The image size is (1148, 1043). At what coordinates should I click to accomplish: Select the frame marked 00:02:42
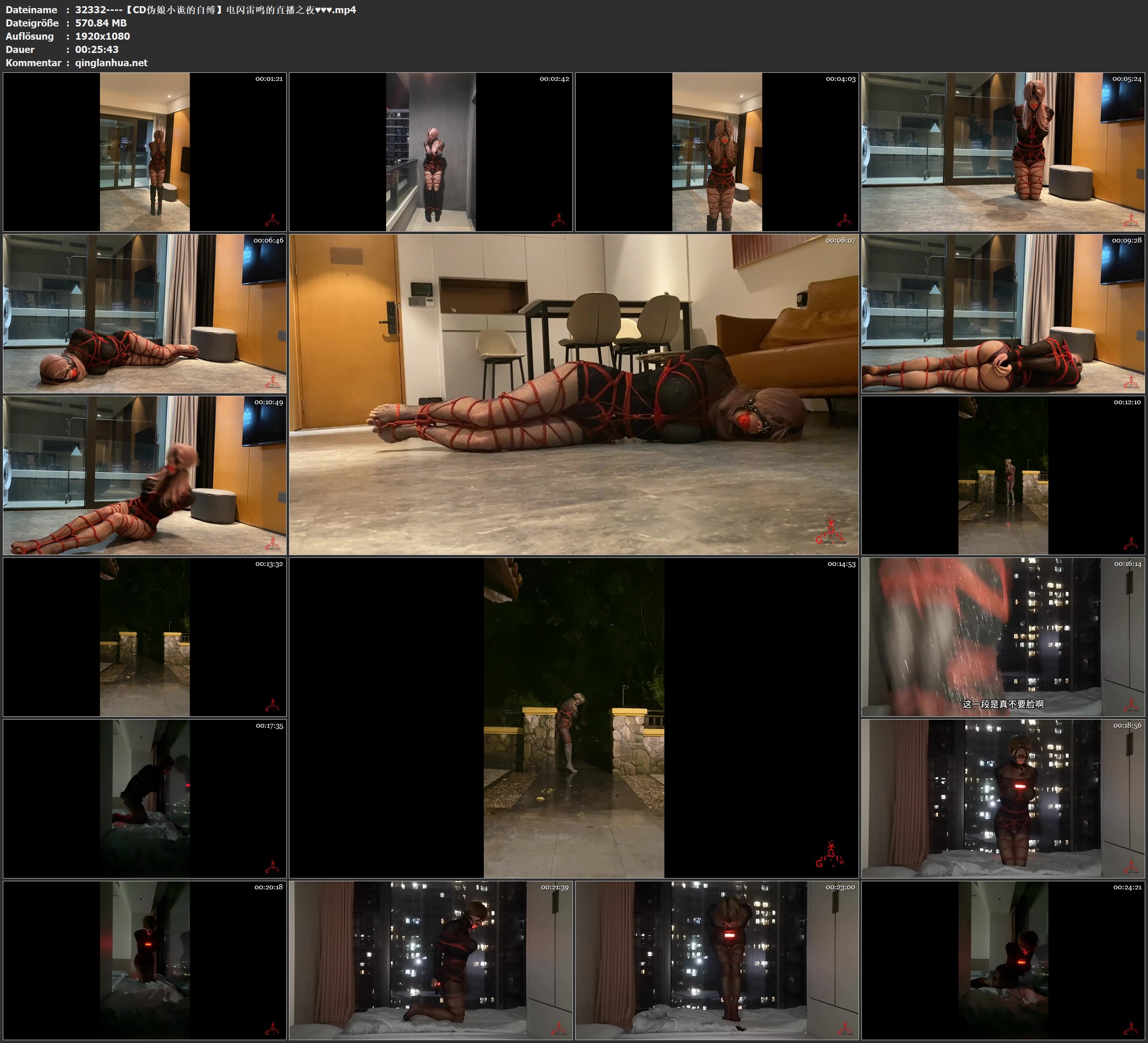430,151
